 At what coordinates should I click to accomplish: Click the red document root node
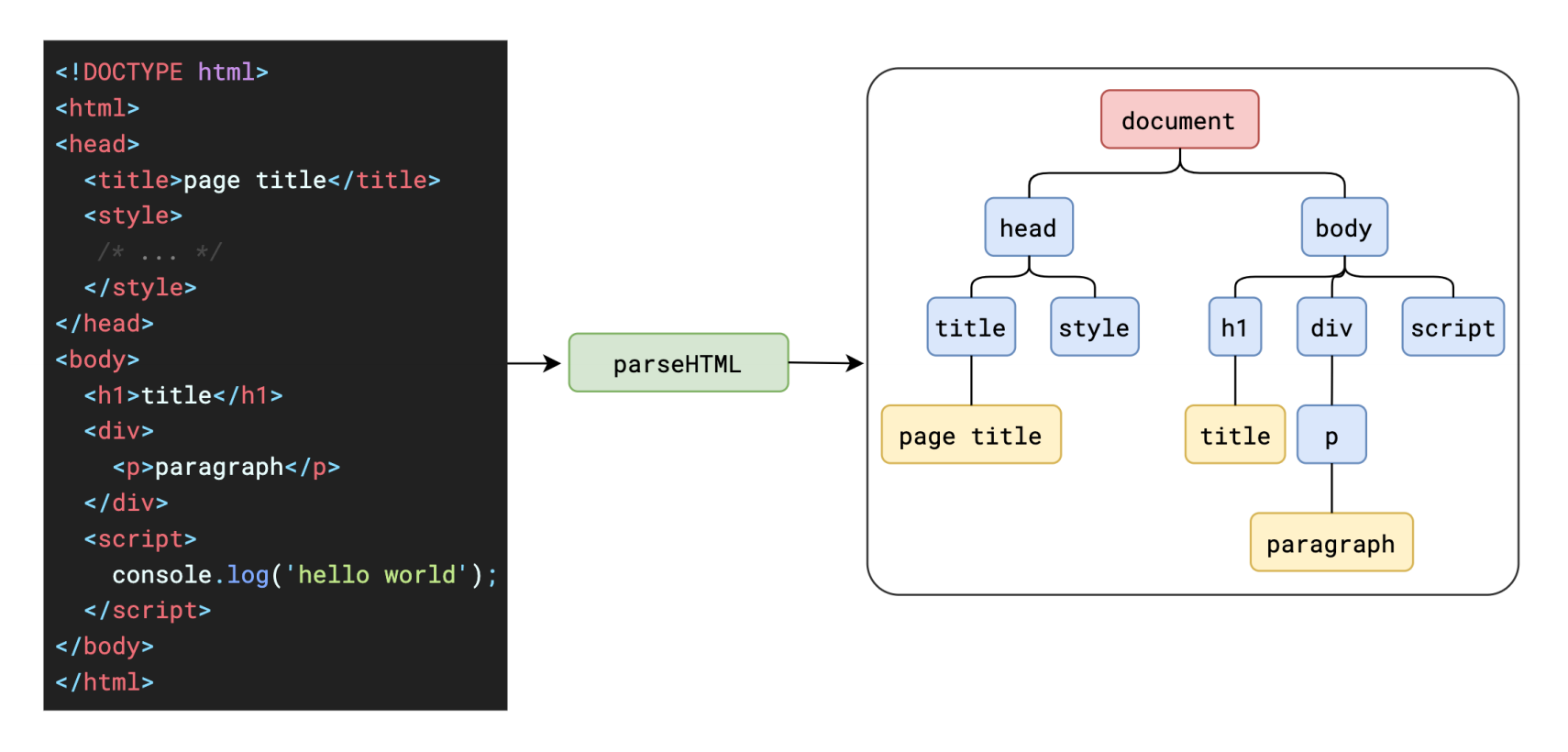coord(1179,119)
